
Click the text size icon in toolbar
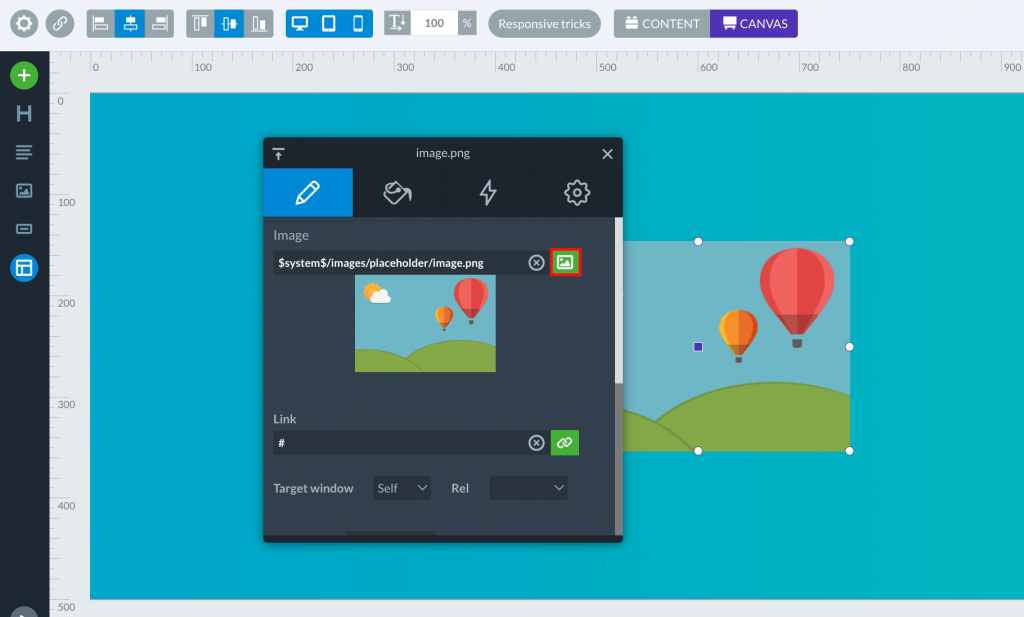click(397, 24)
